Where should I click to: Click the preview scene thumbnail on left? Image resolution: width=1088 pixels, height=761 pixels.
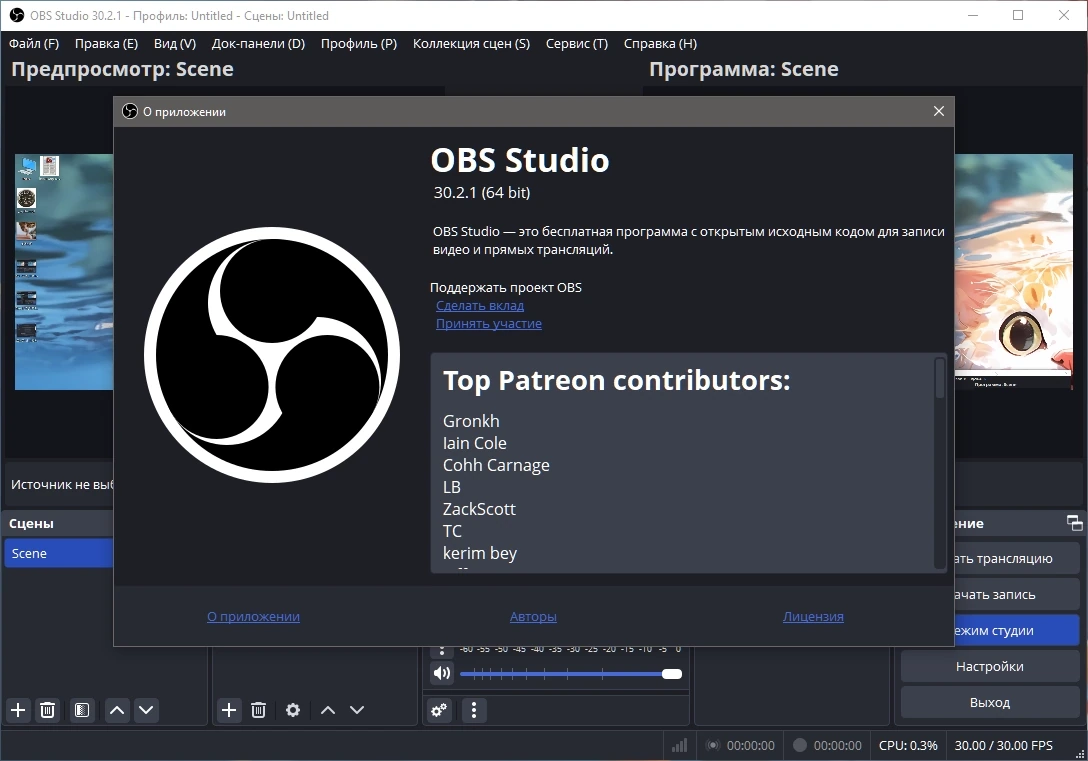click(x=64, y=272)
